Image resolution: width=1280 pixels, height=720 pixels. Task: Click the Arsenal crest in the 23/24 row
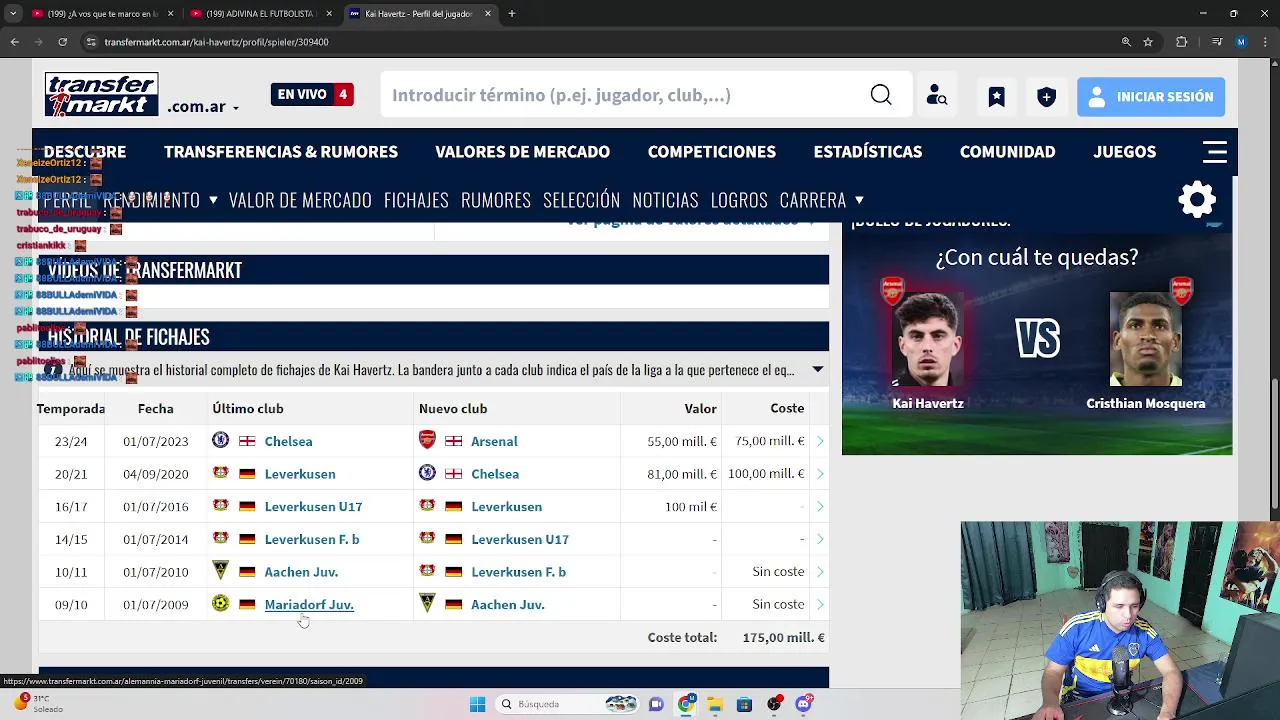coord(427,440)
